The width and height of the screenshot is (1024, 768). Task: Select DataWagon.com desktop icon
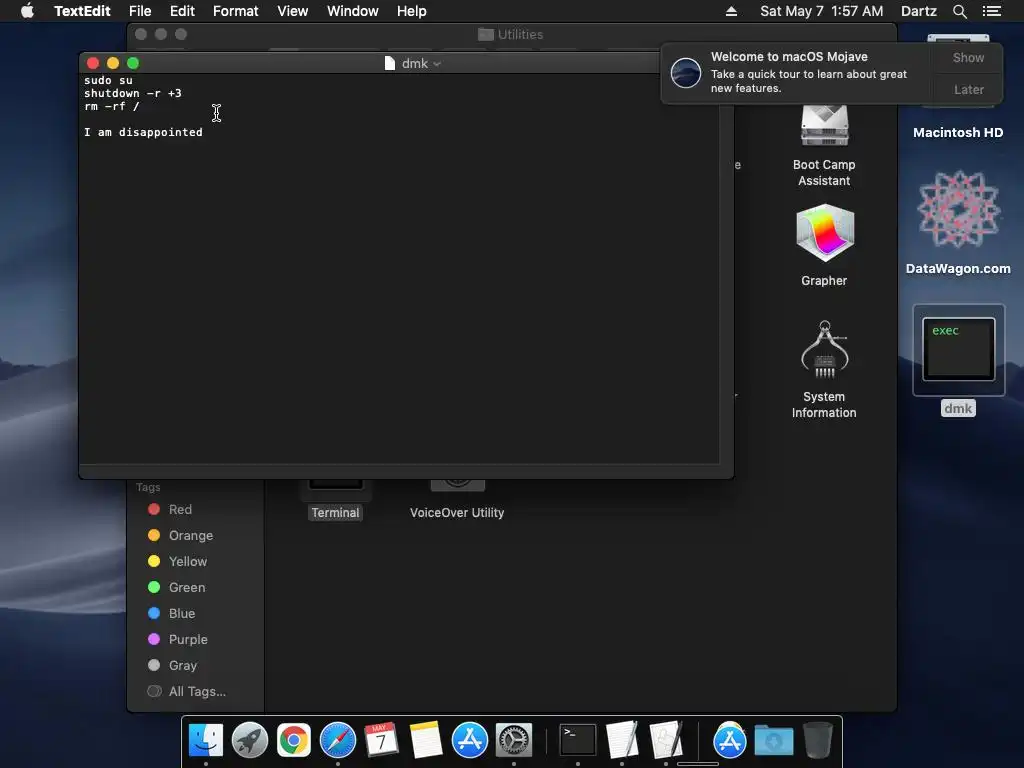(x=958, y=223)
